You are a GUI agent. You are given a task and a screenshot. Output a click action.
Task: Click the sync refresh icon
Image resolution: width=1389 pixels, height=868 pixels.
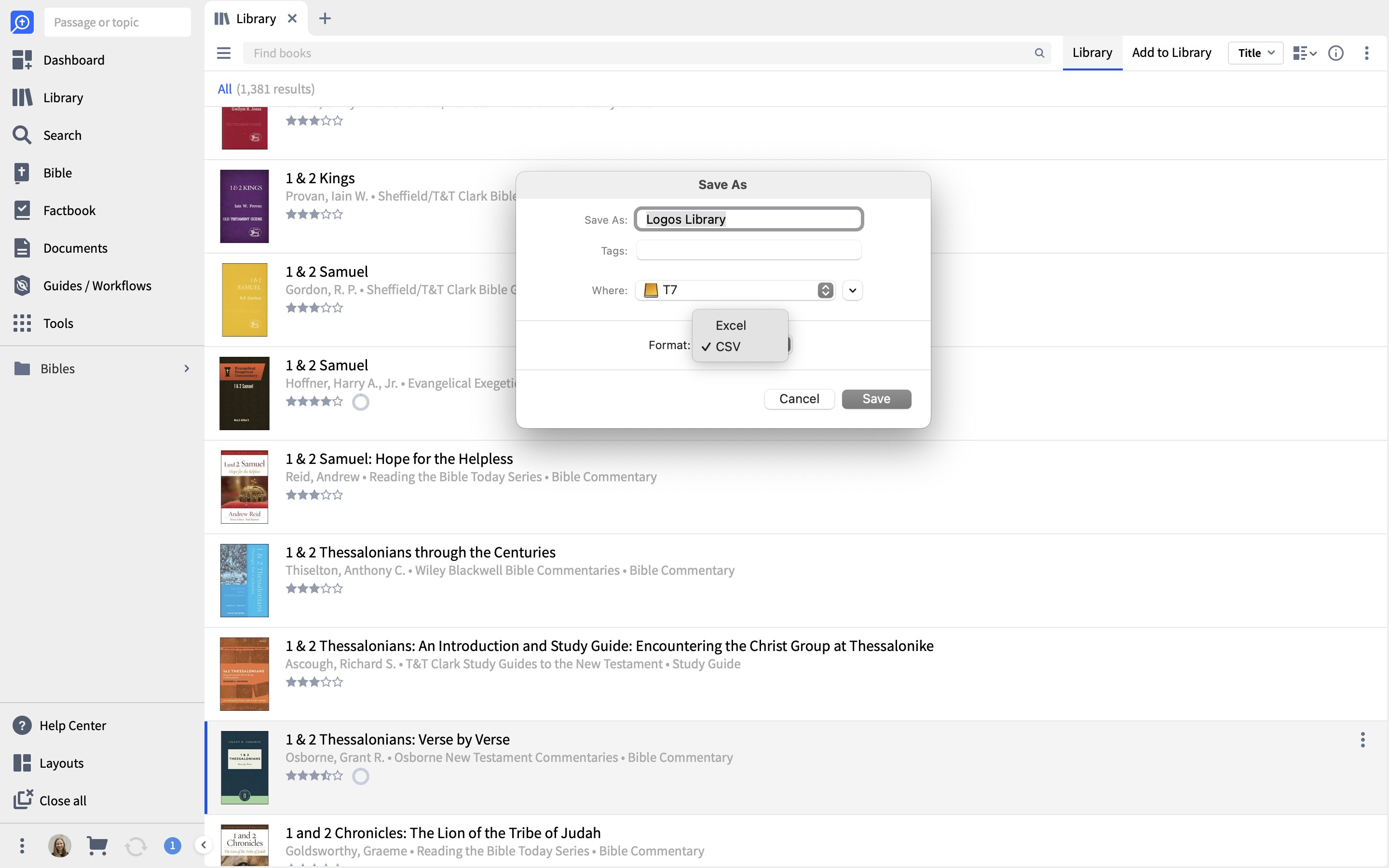pos(136,846)
